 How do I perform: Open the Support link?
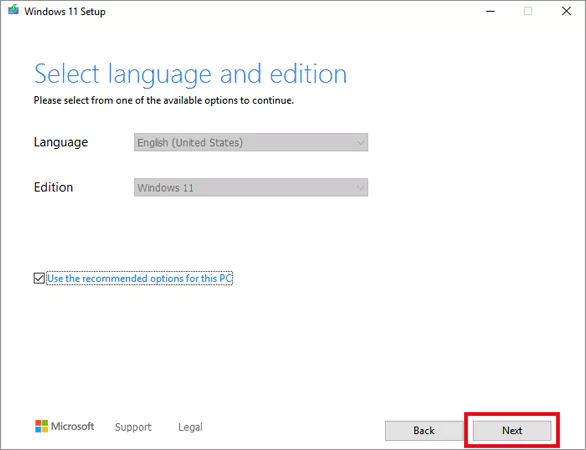(133, 427)
